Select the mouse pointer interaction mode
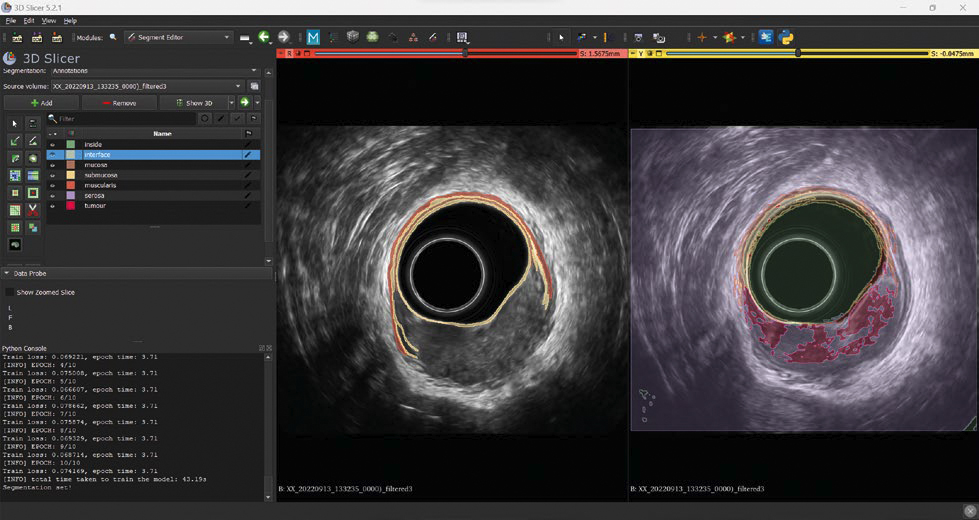 (x=561, y=37)
